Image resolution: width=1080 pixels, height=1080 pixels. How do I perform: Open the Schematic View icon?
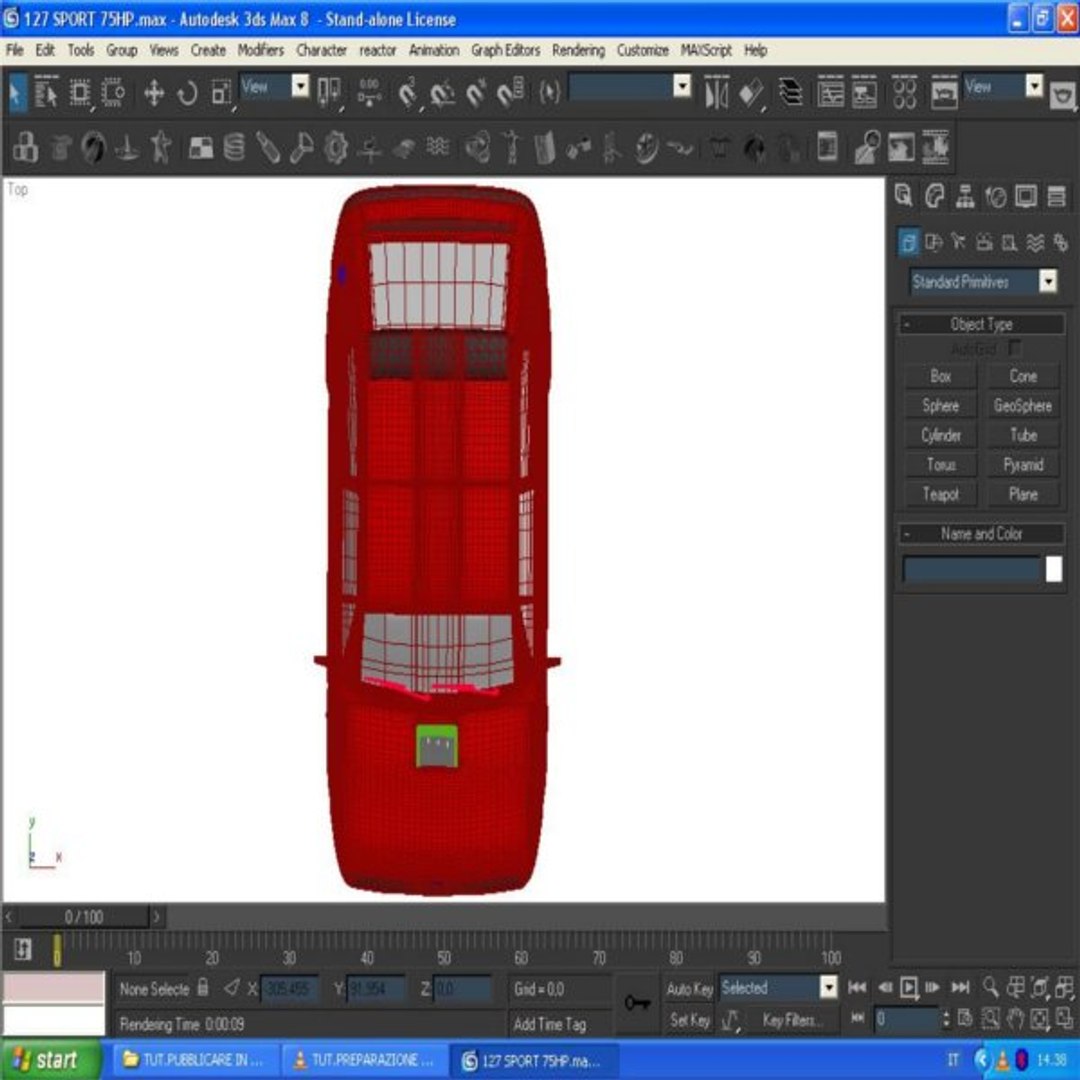click(x=864, y=93)
